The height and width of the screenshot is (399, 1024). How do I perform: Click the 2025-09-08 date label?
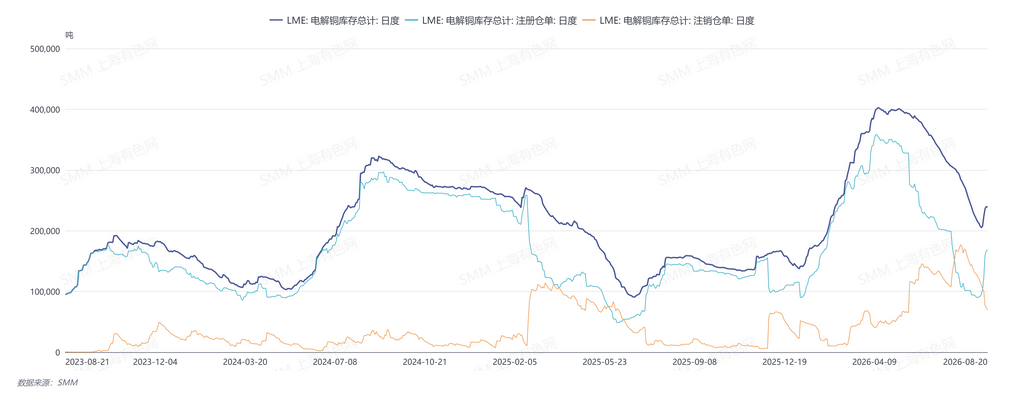click(694, 361)
